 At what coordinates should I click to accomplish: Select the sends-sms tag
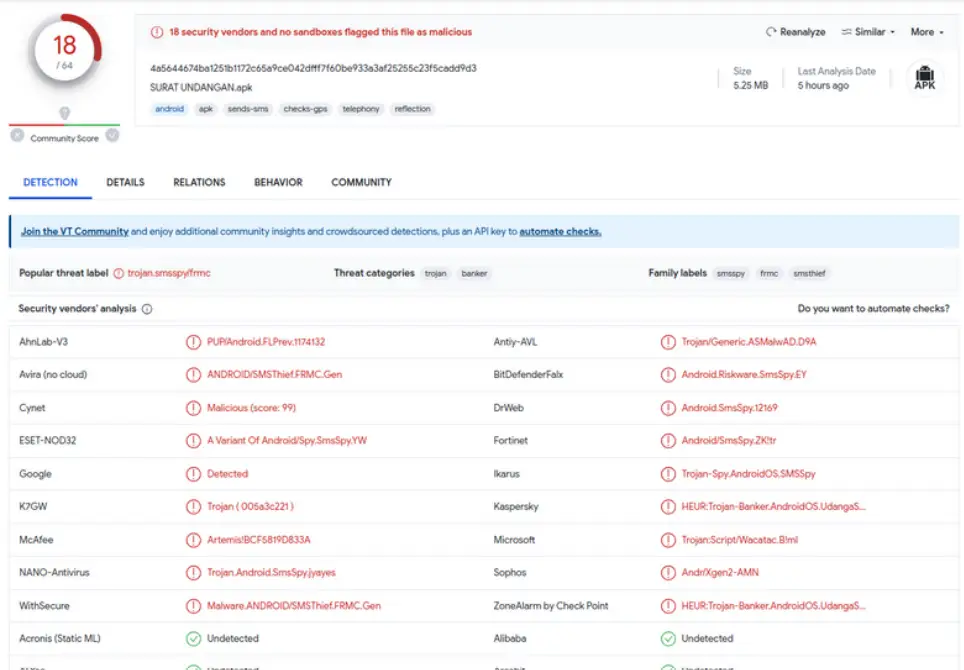248,109
